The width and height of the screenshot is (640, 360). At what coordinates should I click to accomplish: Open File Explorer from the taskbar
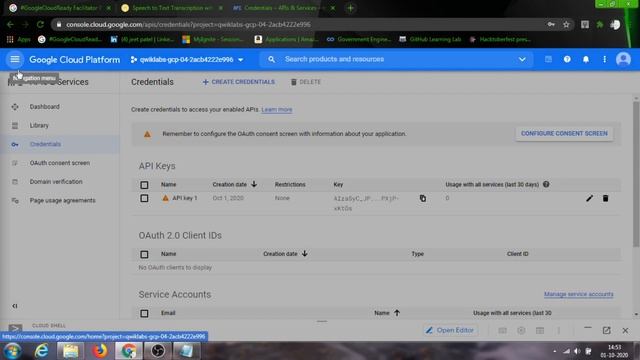point(71,351)
